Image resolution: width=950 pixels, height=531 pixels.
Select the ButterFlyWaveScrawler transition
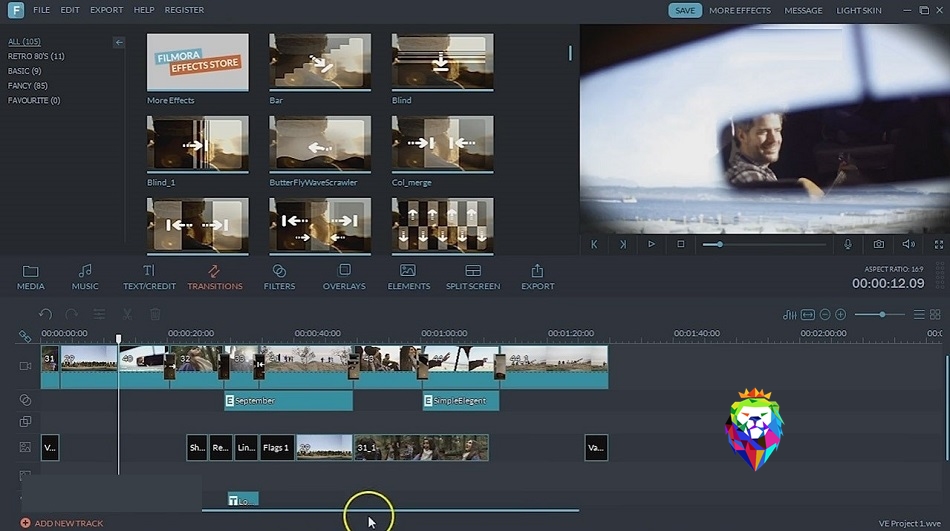(320, 144)
